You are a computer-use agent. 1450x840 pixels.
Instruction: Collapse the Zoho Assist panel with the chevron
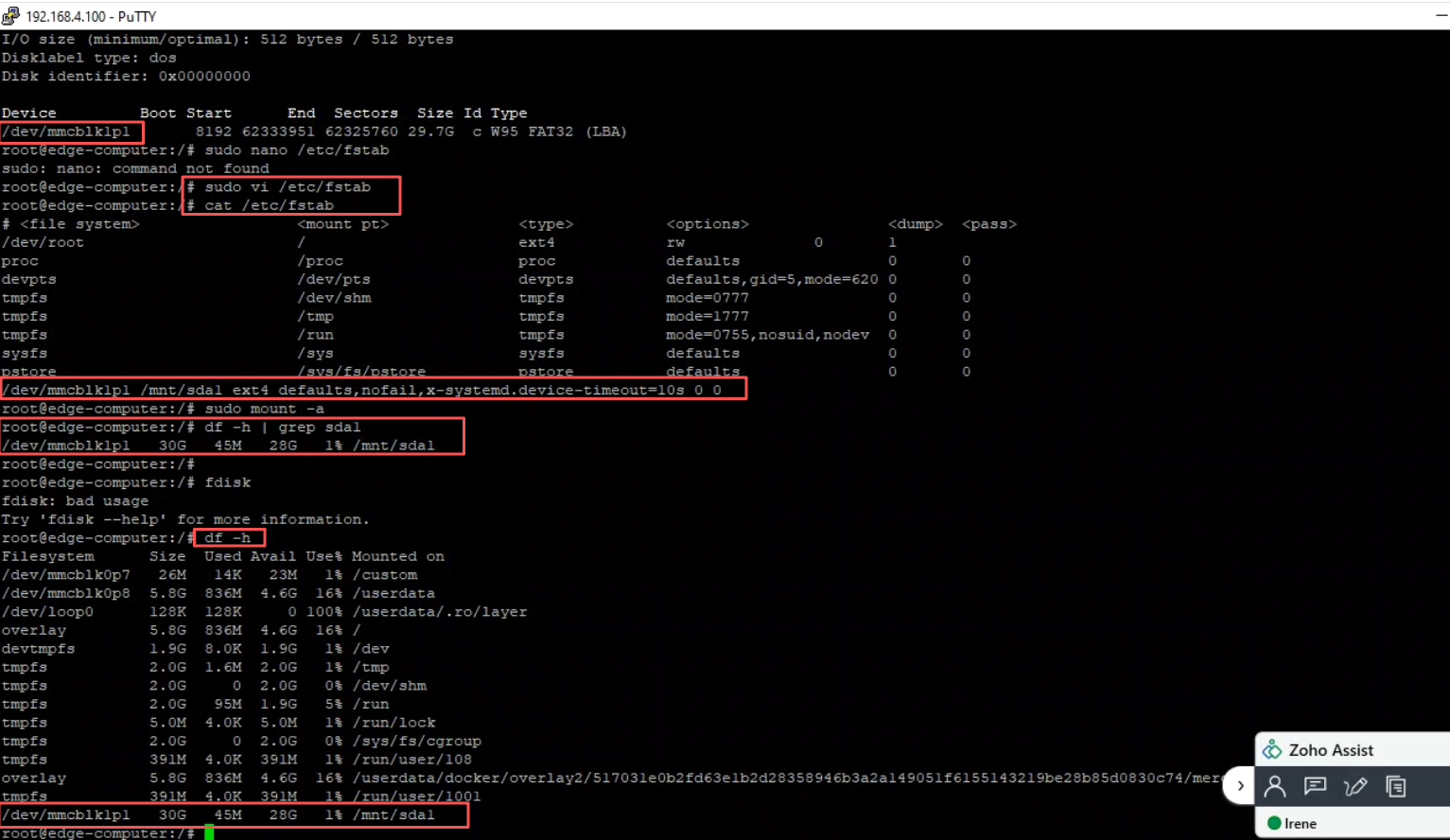[x=1240, y=785]
